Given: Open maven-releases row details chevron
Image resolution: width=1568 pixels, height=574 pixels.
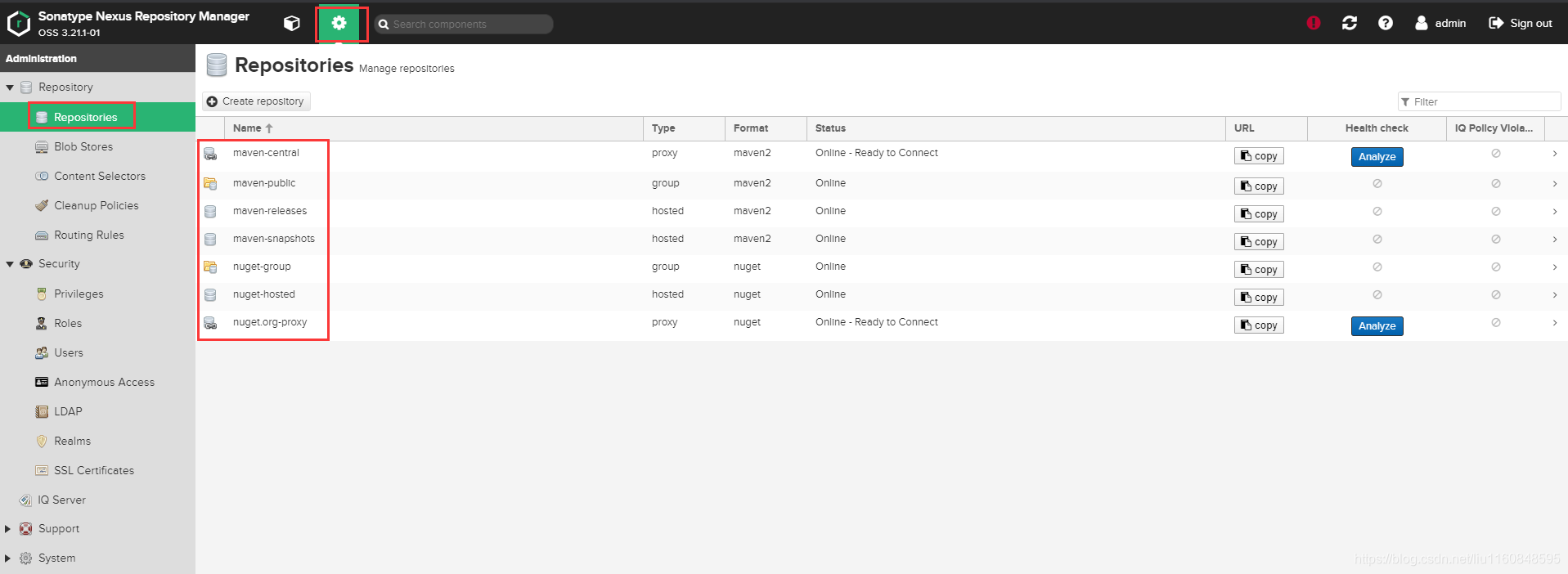Looking at the screenshot, I should click(1555, 212).
